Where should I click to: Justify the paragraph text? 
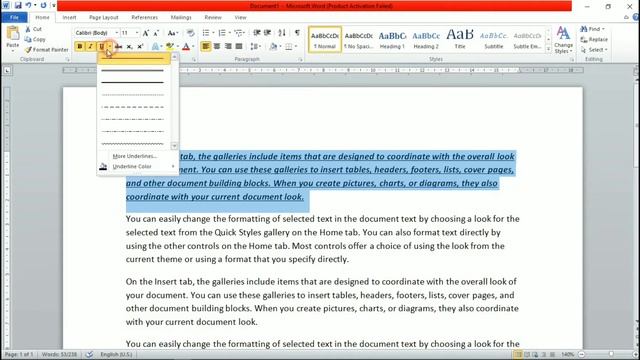pyautogui.click(x=239, y=47)
